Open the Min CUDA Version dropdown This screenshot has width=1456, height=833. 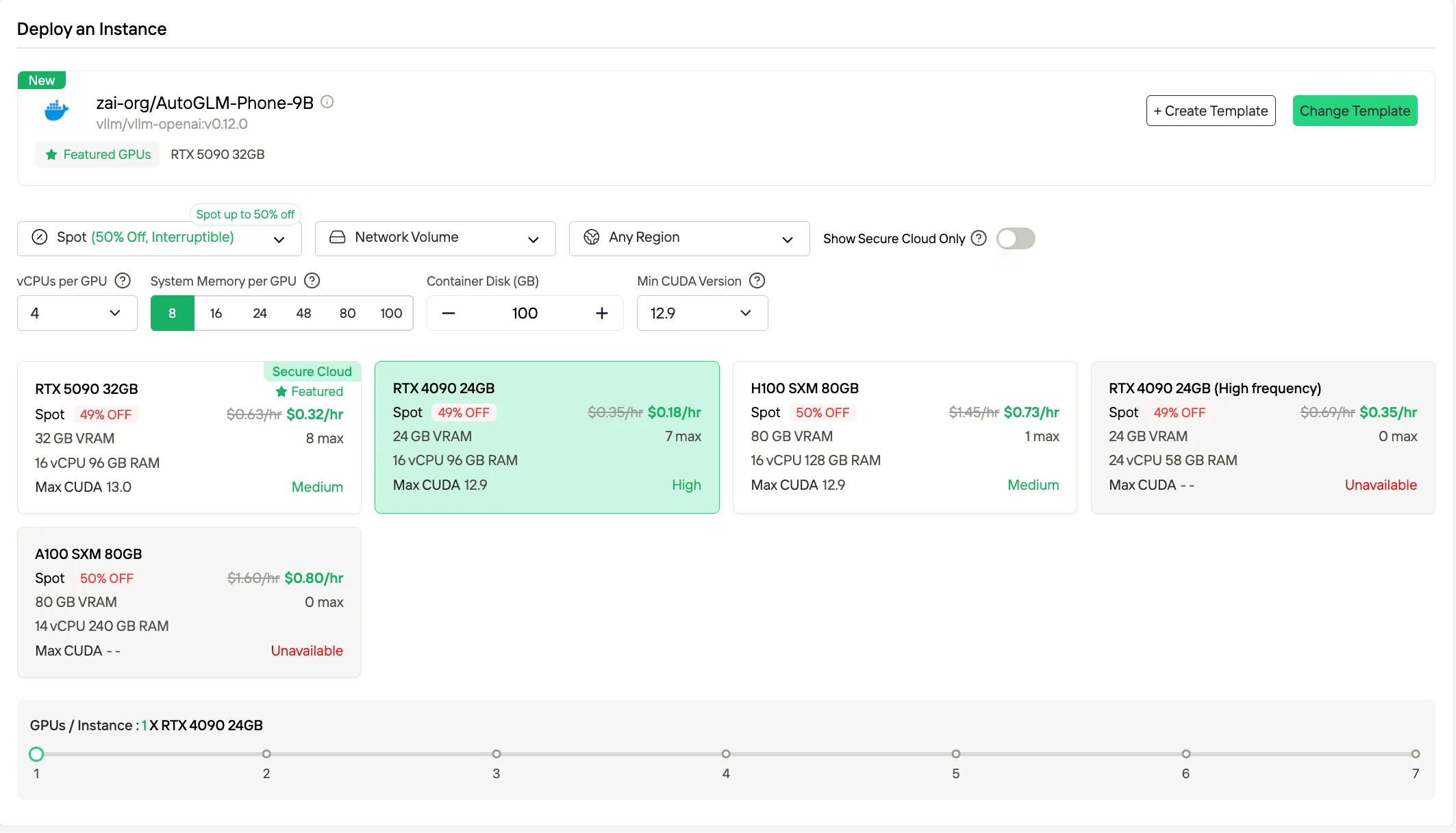[703, 313]
